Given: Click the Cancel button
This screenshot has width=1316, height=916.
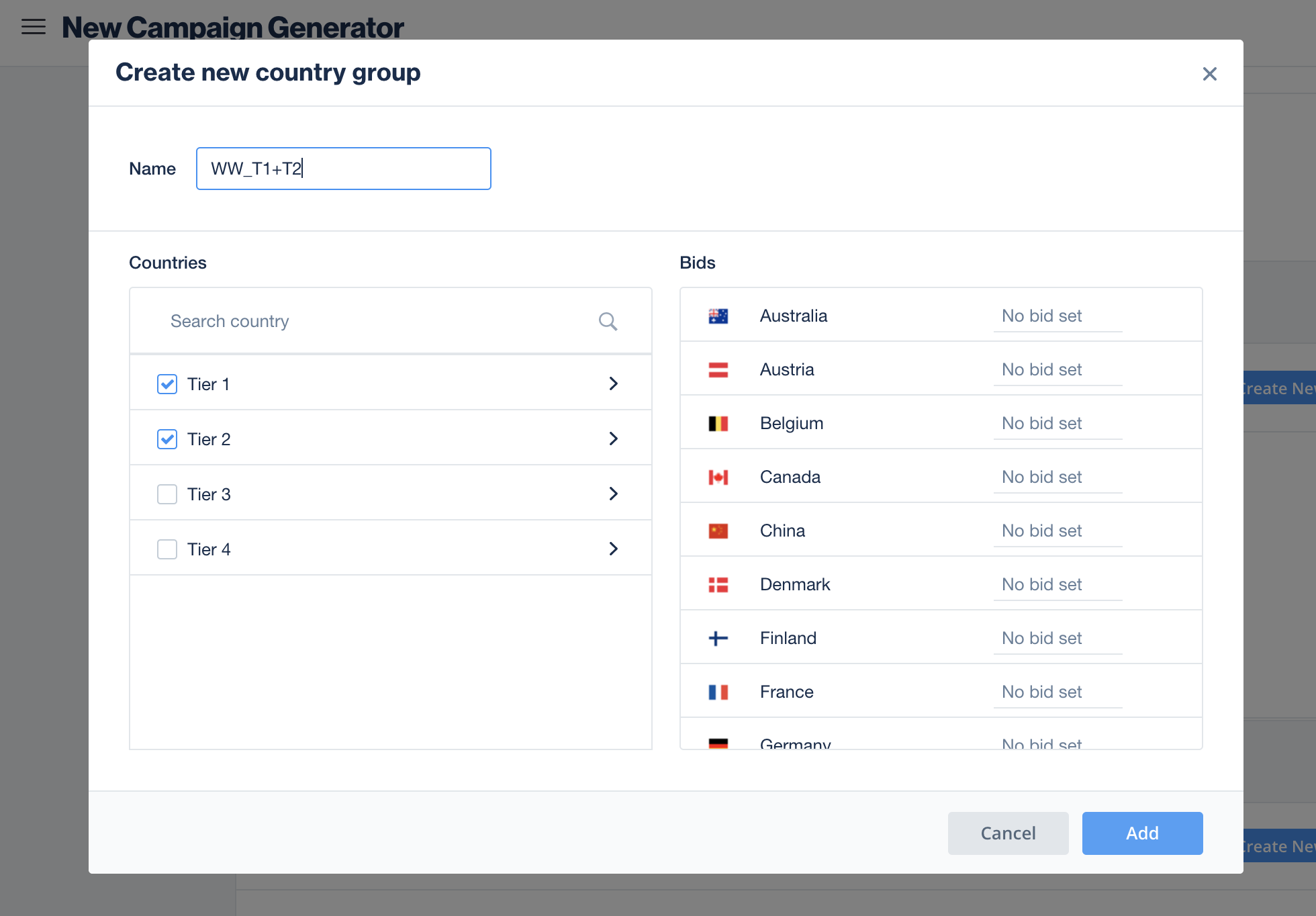Looking at the screenshot, I should 1008,833.
